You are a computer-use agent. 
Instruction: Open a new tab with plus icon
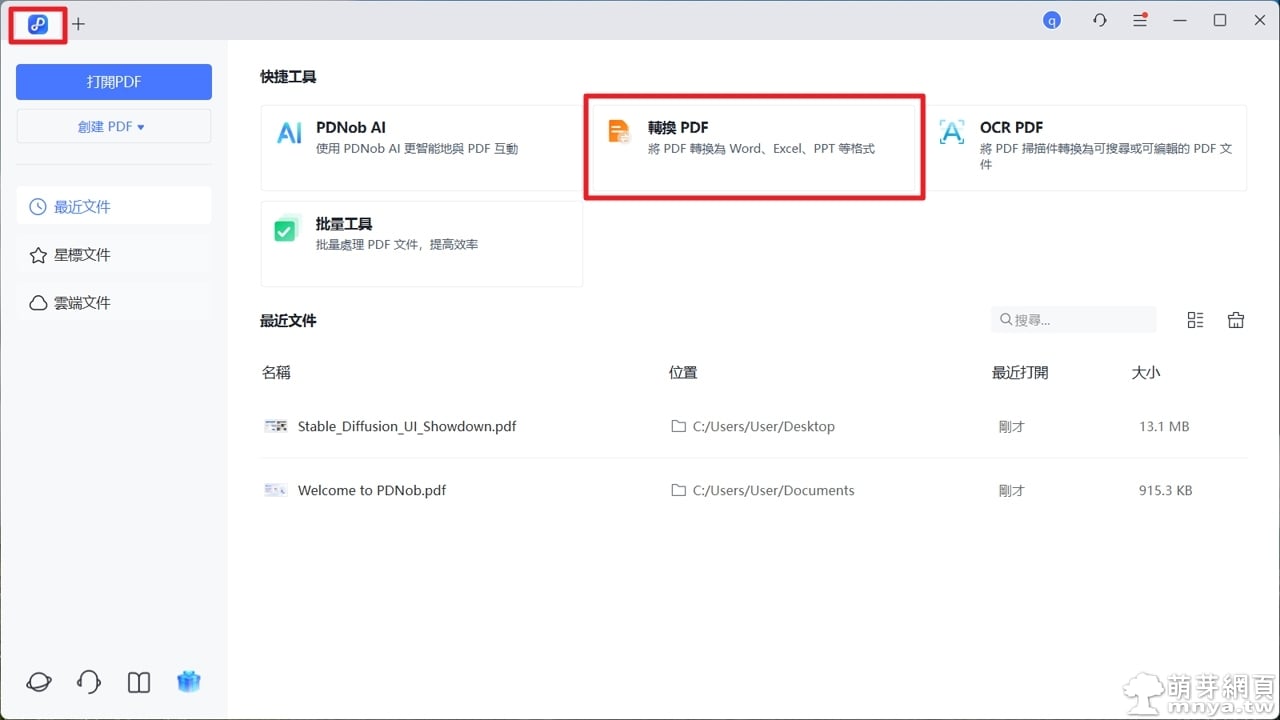[x=79, y=24]
